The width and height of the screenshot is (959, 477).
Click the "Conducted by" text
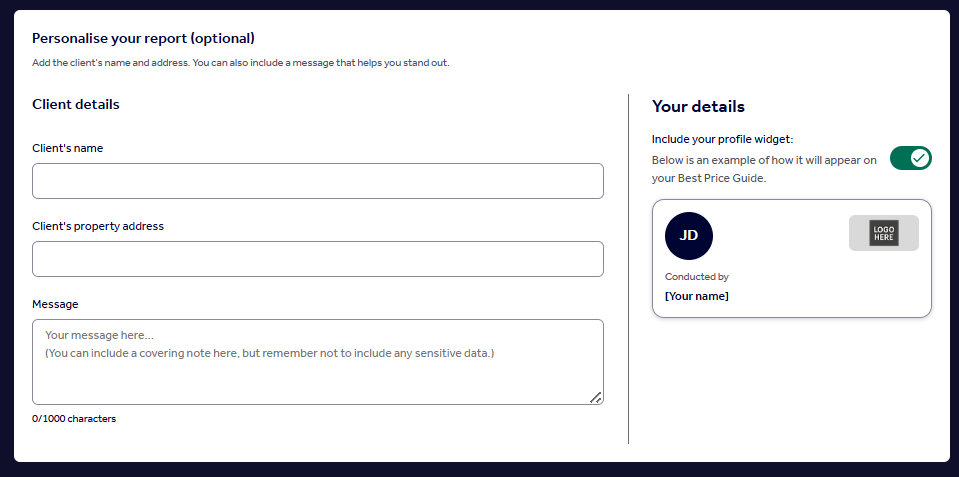[x=697, y=277]
